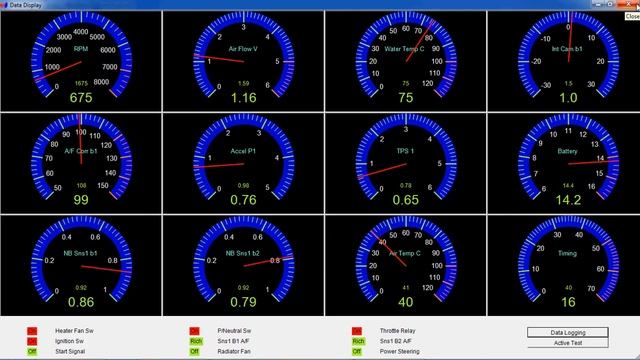Click the NB Sns1 b1 reading 0.86
The width and height of the screenshot is (640, 360).
coord(81,302)
